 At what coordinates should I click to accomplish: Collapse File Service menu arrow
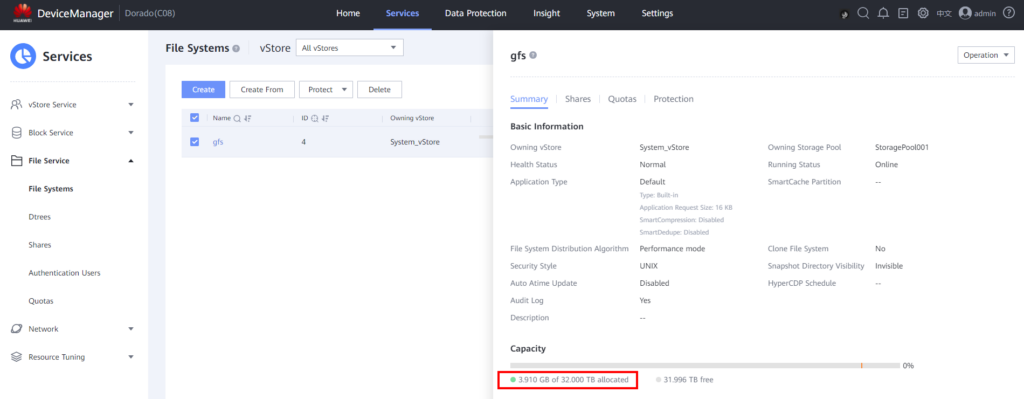coord(131,161)
